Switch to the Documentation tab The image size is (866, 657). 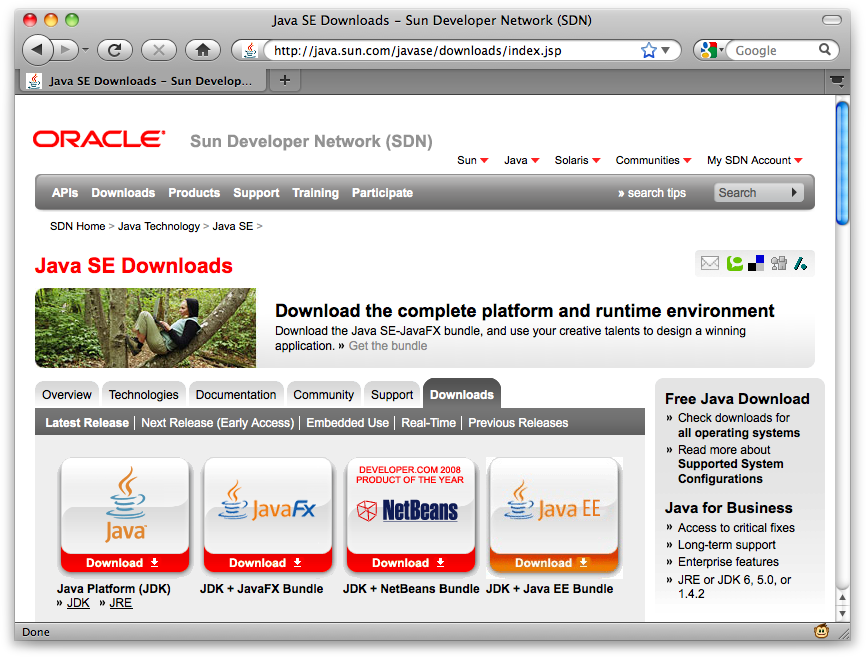(x=236, y=395)
